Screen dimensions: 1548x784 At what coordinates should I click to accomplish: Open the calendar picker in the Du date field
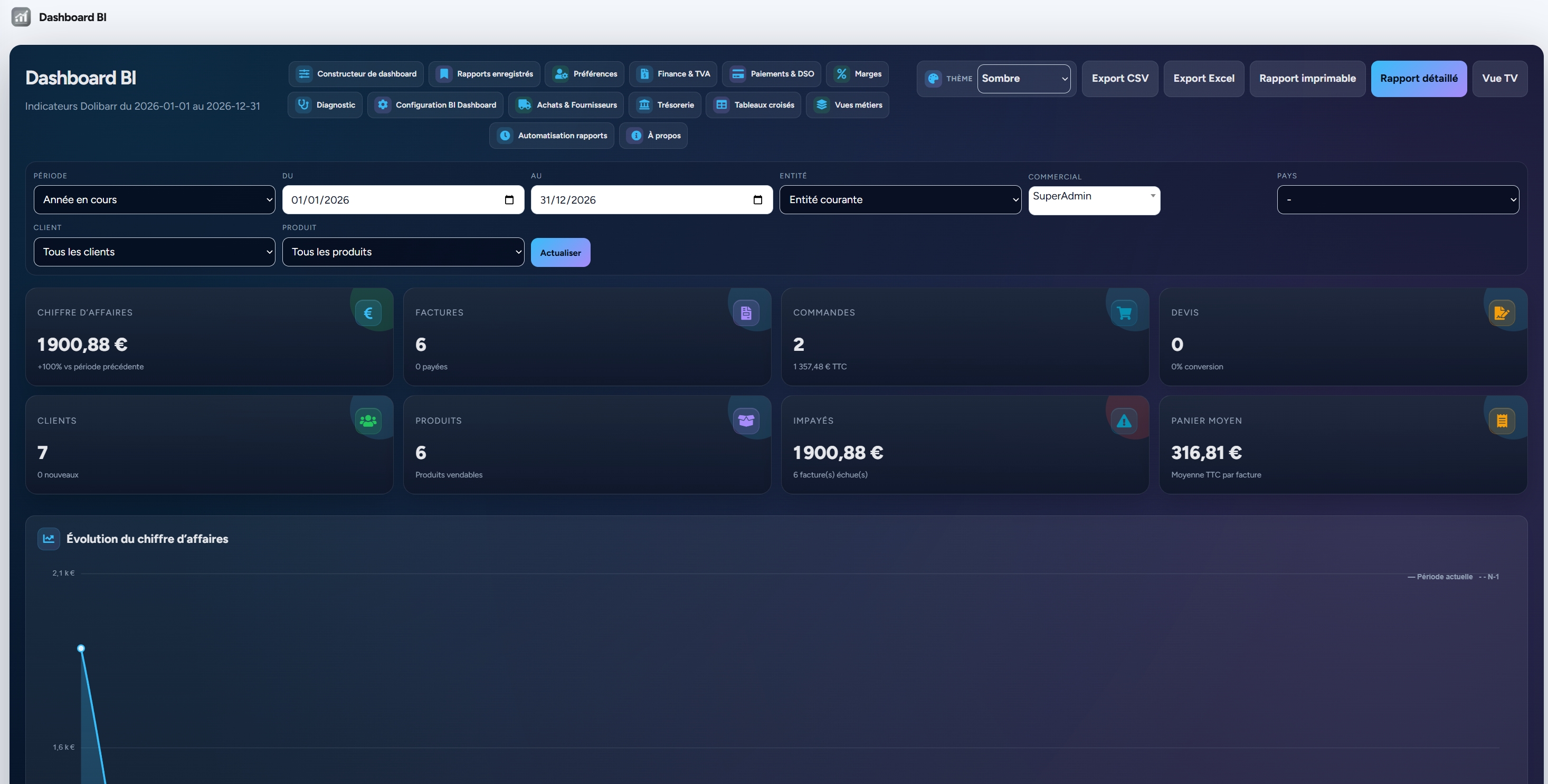[x=509, y=200]
